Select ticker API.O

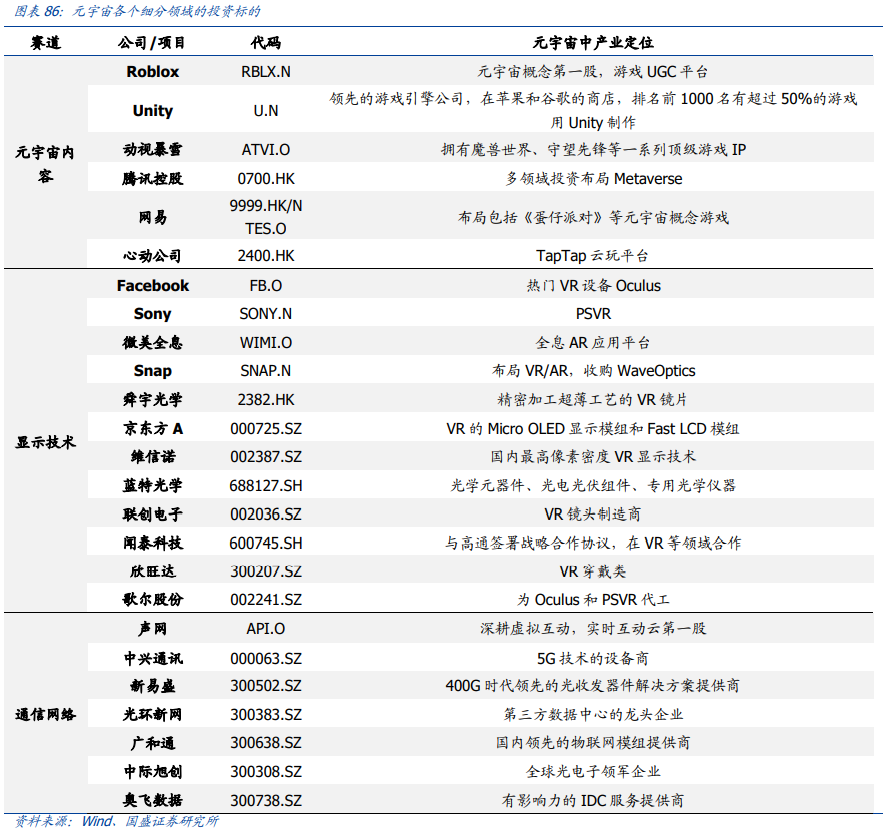266,629
